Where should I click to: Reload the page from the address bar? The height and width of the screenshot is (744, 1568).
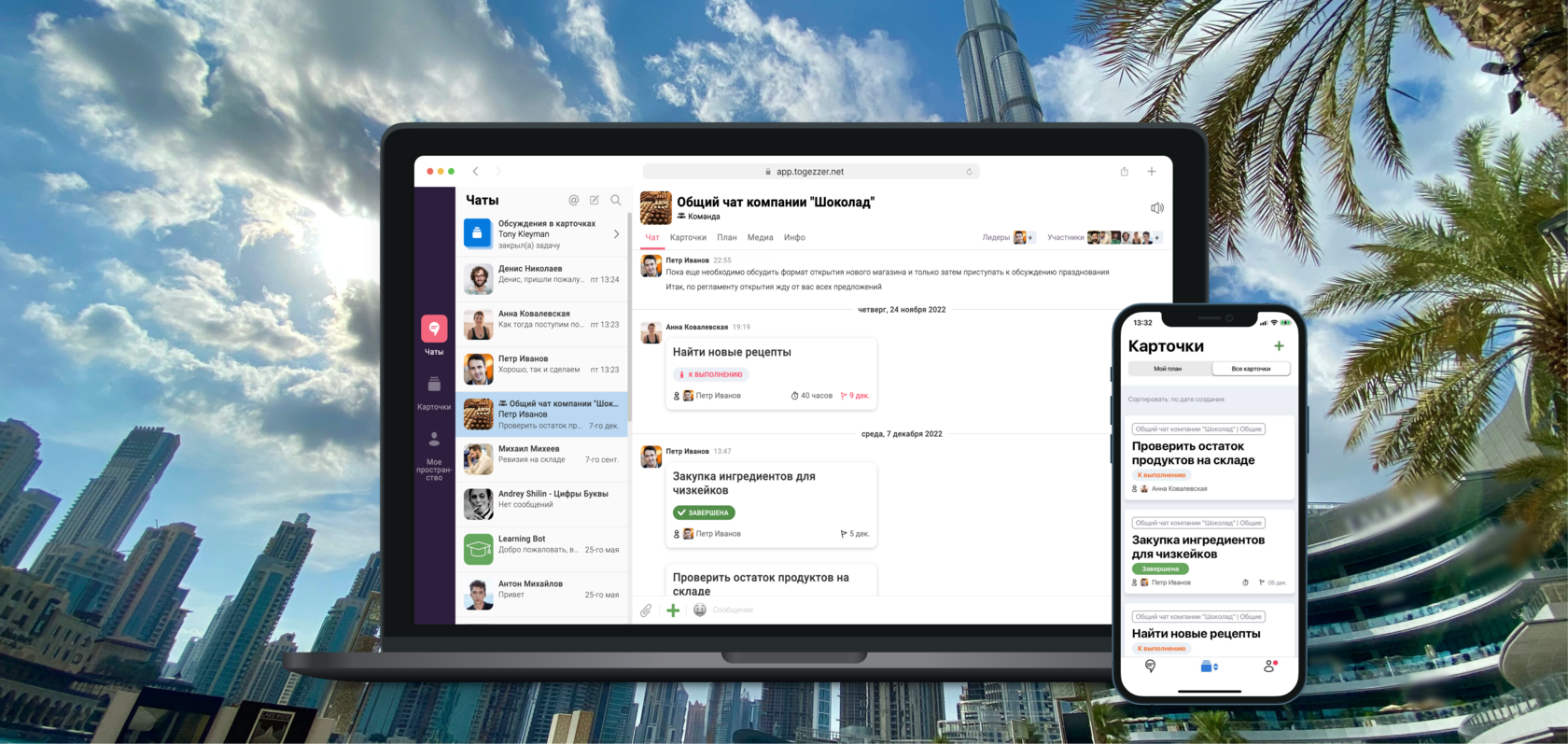(969, 172)
